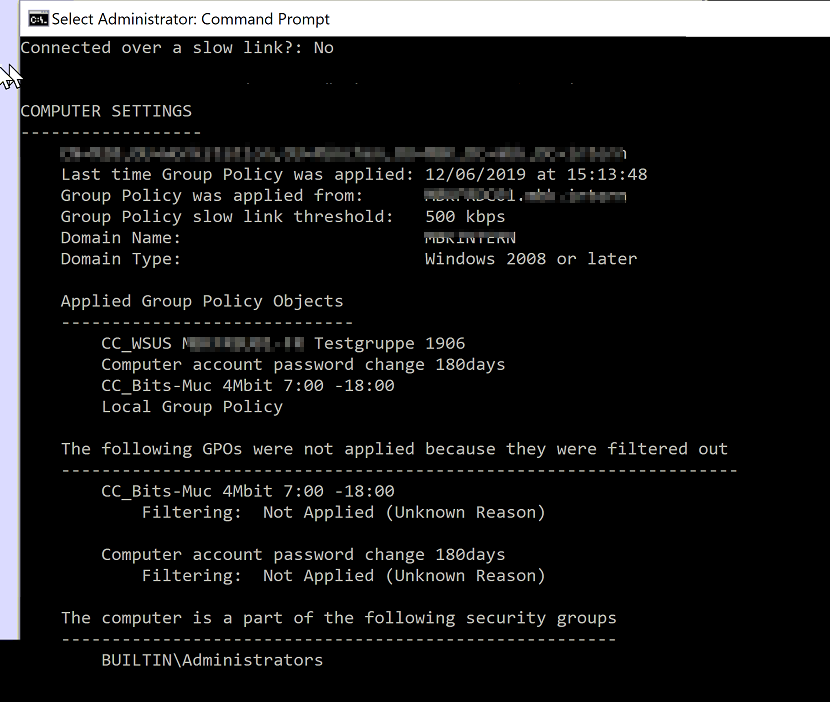This screenshot has width=830, height=702.
Task: Click the 'Local Group Policy' entry
Action: tap(192, 407)
